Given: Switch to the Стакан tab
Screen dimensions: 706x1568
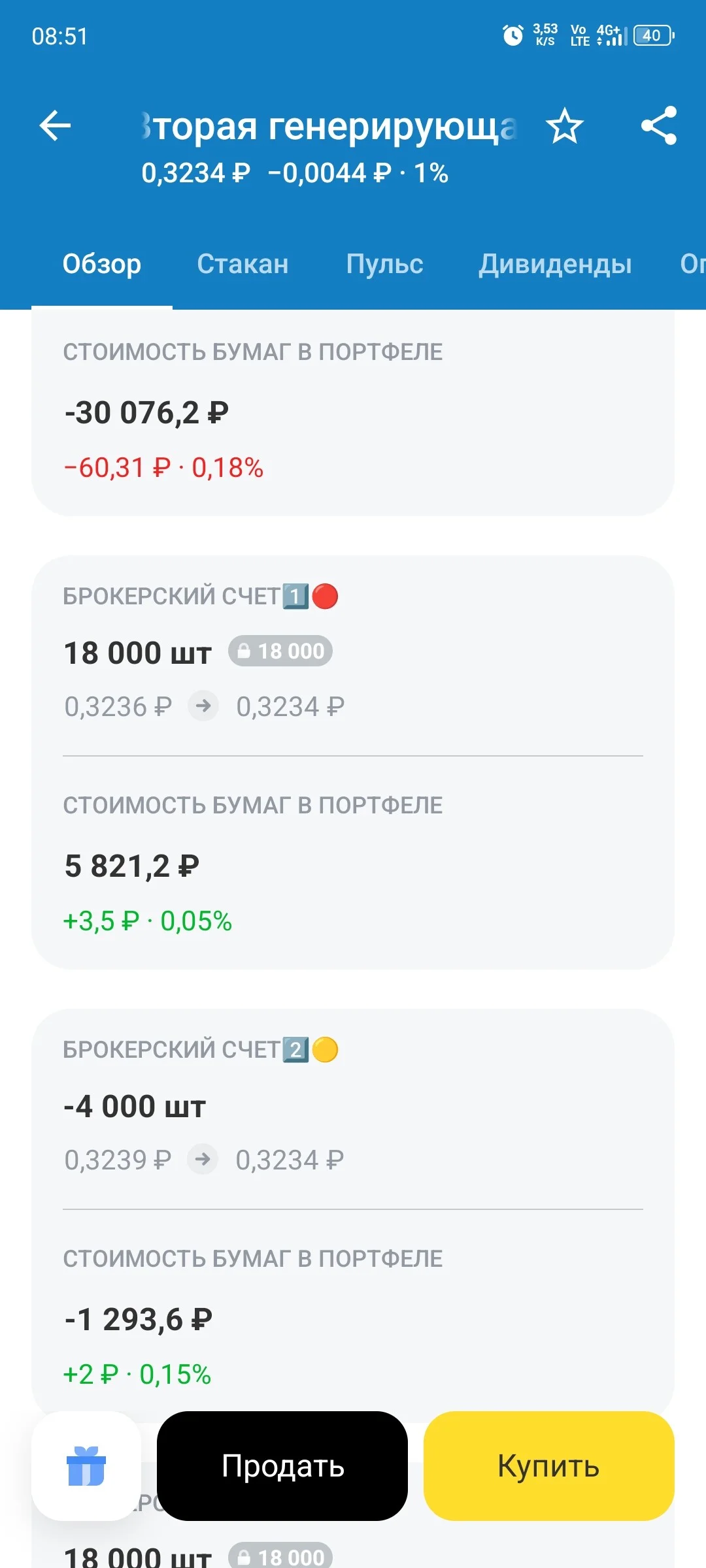Looking at the screenshot, I should pyautogui.click(x=243, y=264).
